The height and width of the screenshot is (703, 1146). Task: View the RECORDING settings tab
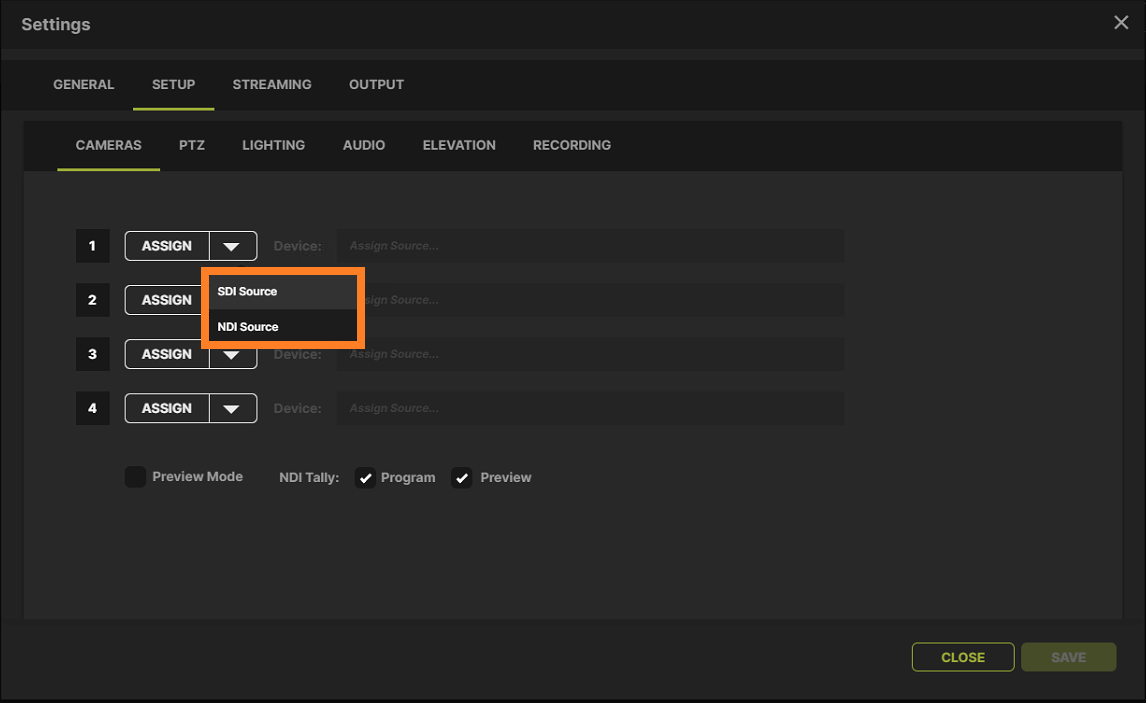[571, 145]
